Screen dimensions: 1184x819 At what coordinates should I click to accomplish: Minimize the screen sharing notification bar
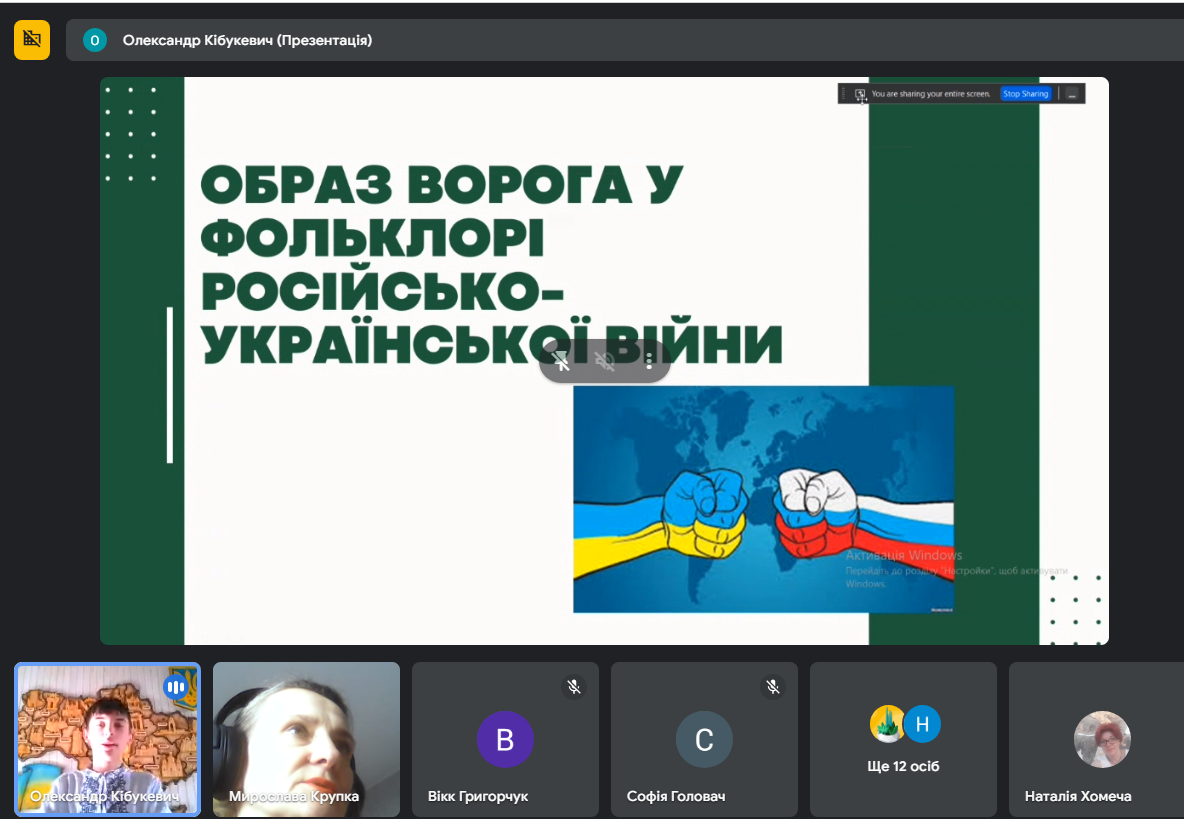point(1071,94)
